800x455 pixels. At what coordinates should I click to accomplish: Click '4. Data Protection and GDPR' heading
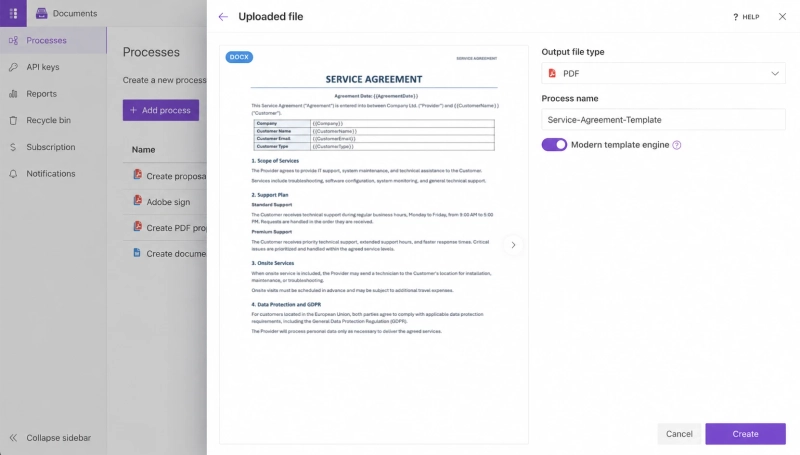pos(286,305)
